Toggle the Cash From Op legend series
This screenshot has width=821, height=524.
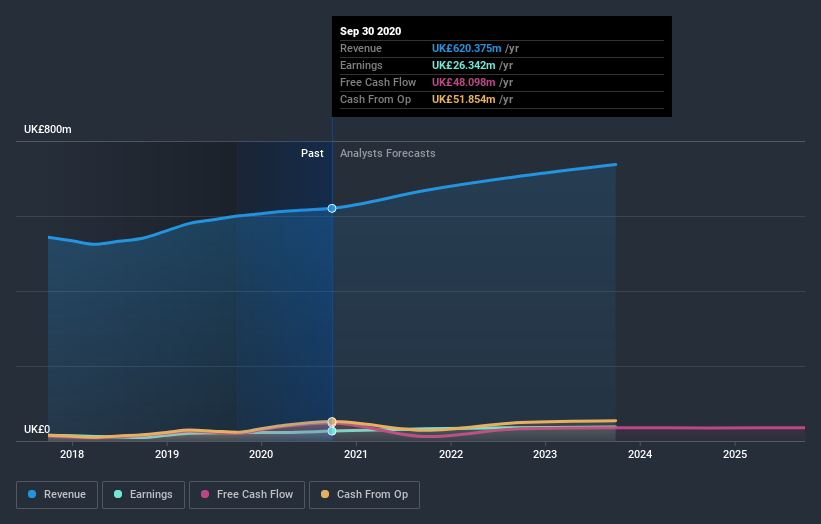[x=364, y=495]
